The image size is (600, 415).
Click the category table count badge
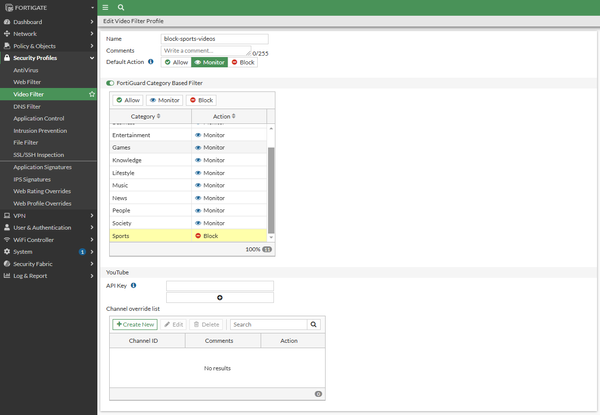pyautogui.click(x=267, y=249)
